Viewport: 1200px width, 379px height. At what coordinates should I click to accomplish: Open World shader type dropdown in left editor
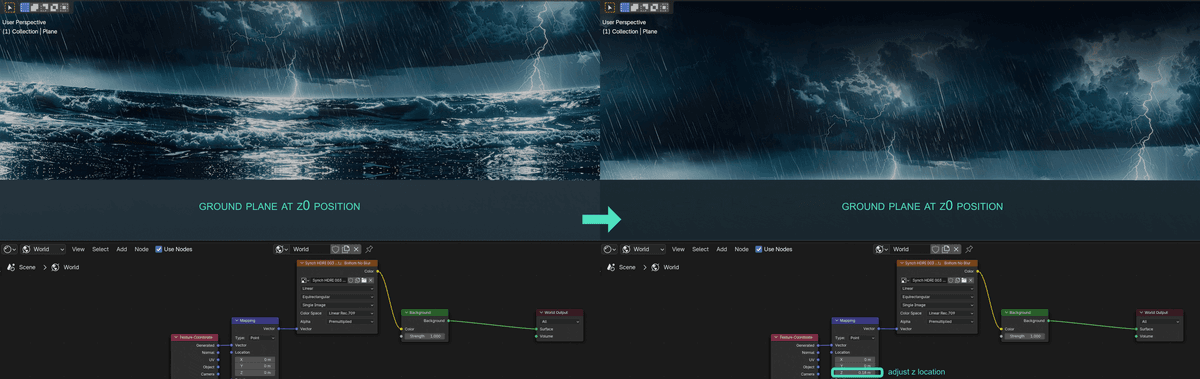(43, 249)
